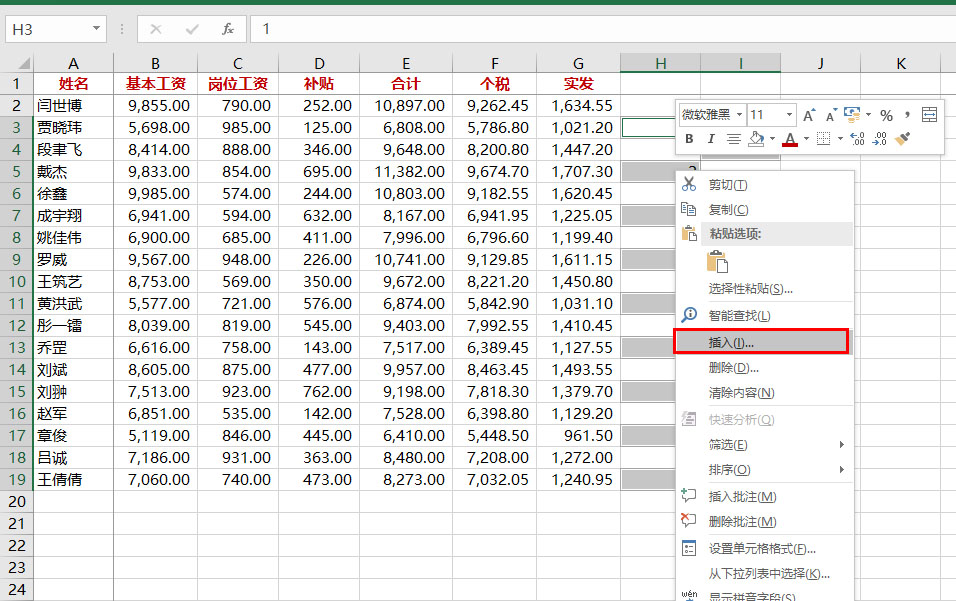This screenshot has height=601, width=956.
Task: Expand font color dropdown arrow
Action: coord(806,139)
